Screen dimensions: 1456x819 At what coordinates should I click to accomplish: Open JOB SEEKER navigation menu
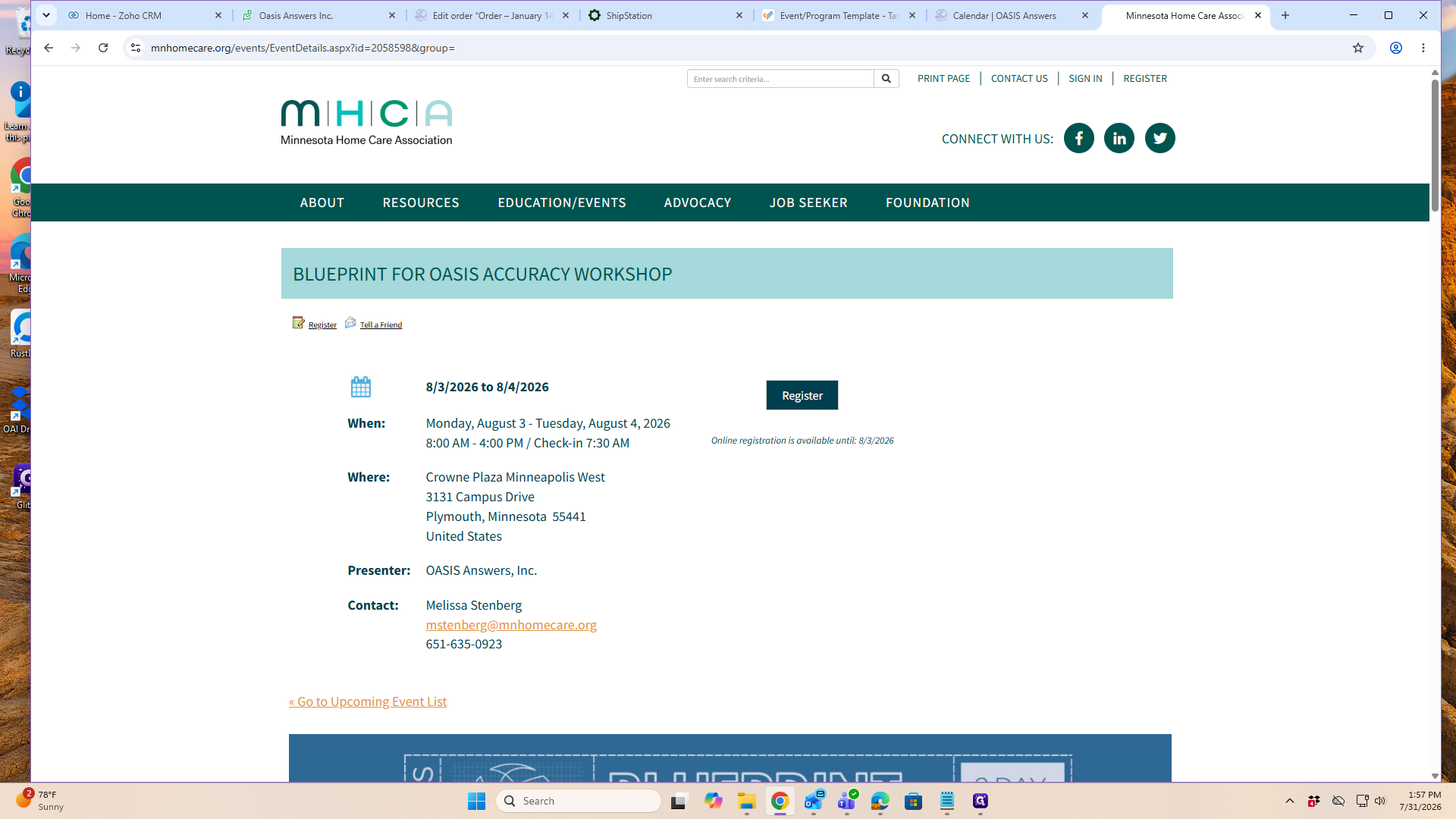(808, 202)
